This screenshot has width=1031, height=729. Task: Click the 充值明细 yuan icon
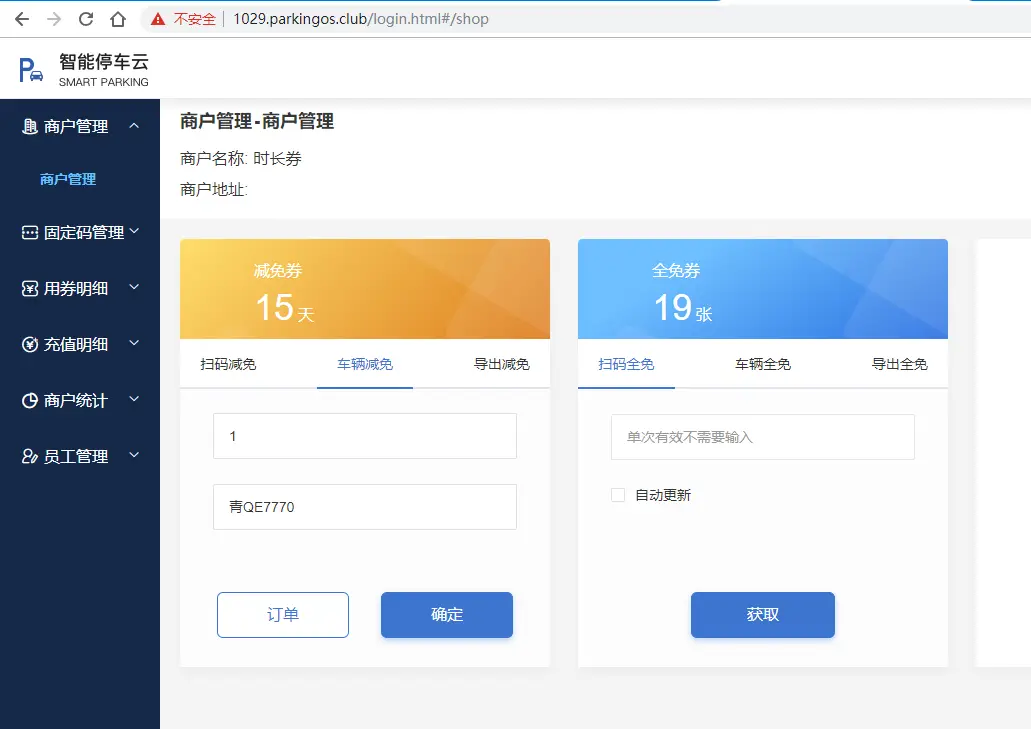pos(30,345)
